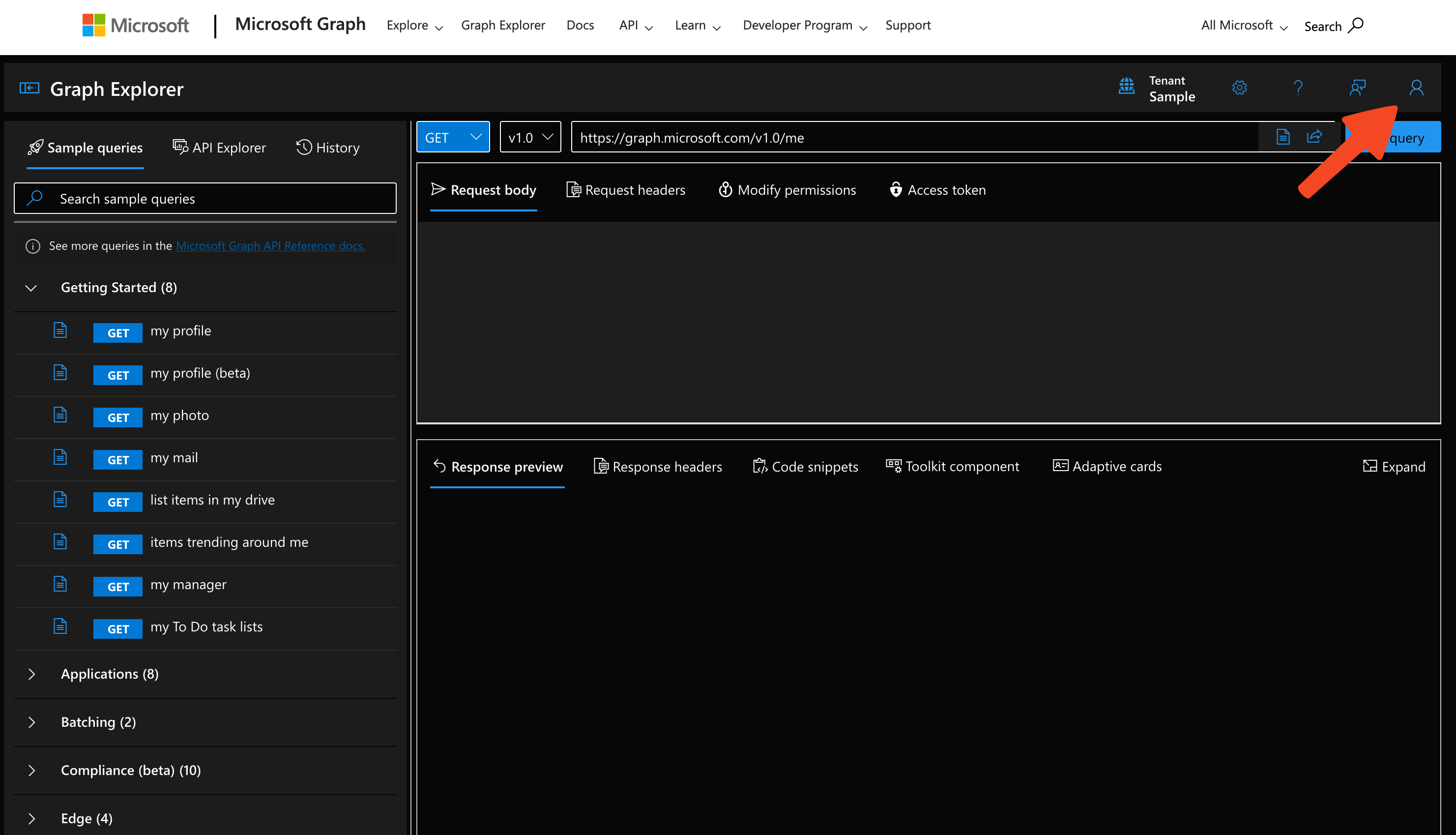This screenshot has height=835, width=1456.
Task: Run the 'my mail' sample query
Action: coord(205,460)
